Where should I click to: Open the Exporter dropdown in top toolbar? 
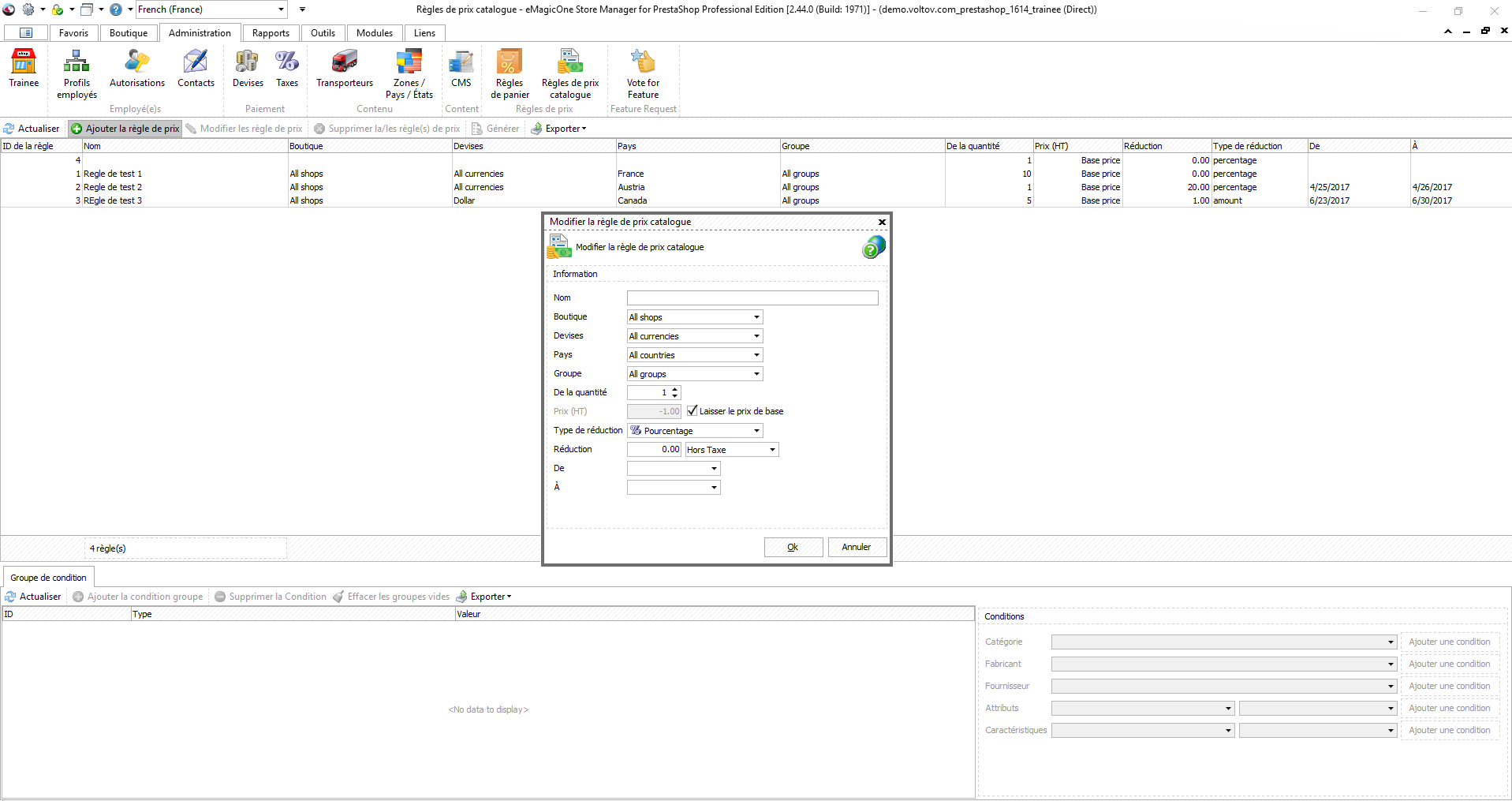tap(558, 129)
